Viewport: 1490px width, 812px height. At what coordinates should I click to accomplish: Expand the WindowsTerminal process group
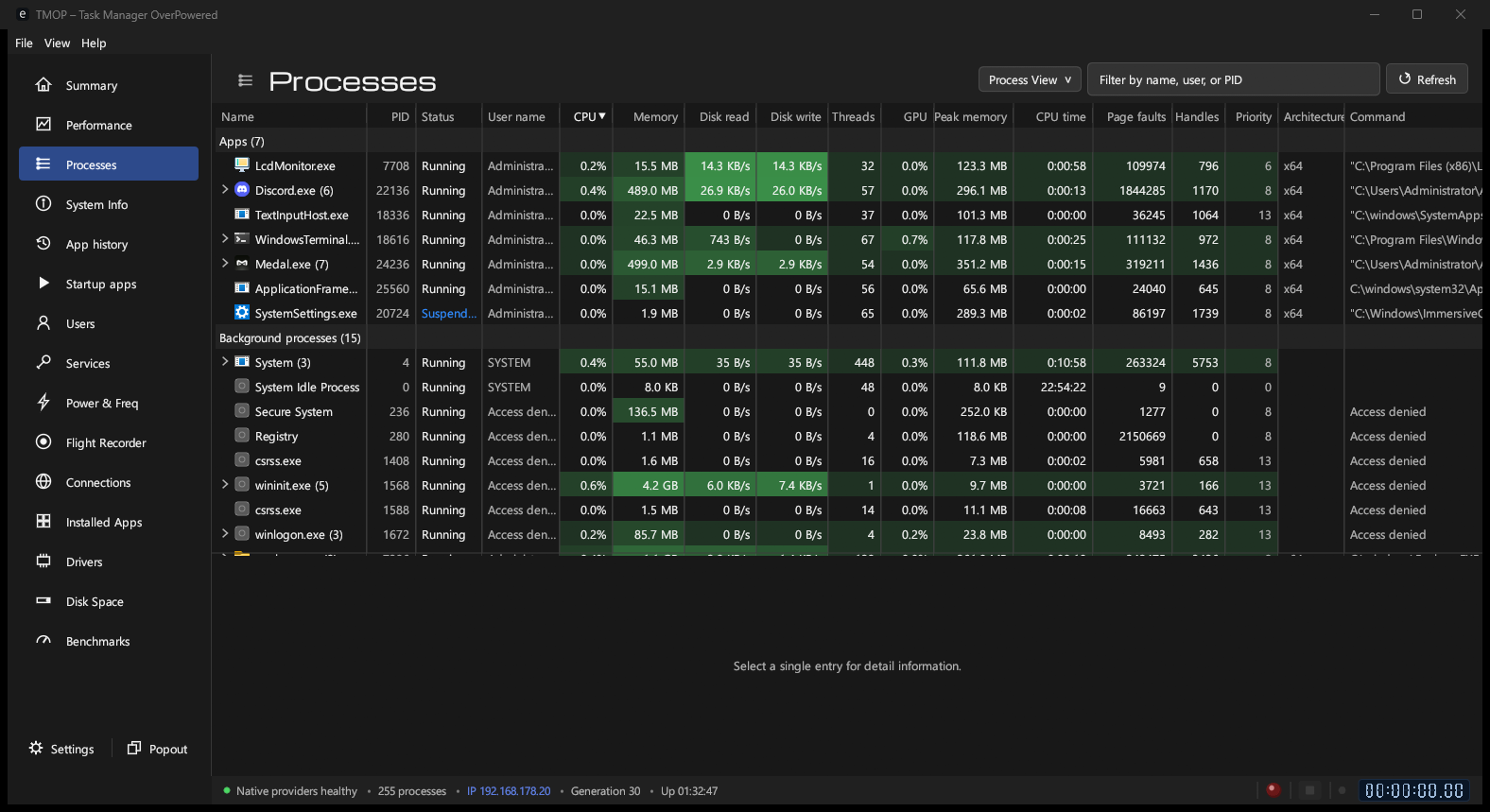click(225, 239)
